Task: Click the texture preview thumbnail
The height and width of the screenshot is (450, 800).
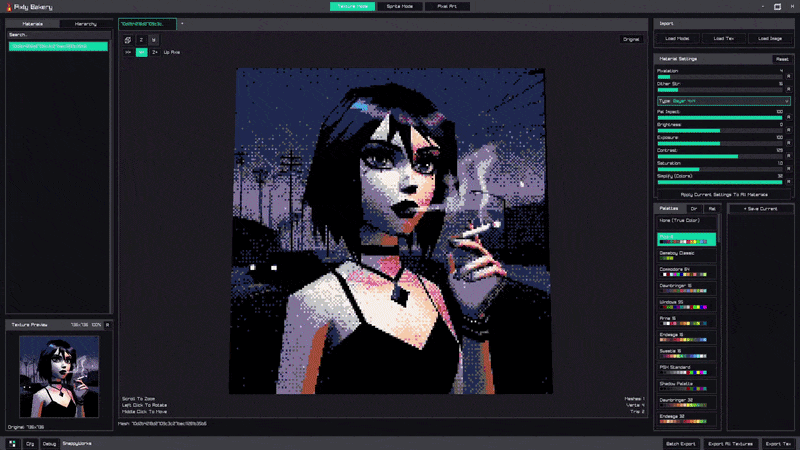Action: pyautogui.click(x=59, y=377)
